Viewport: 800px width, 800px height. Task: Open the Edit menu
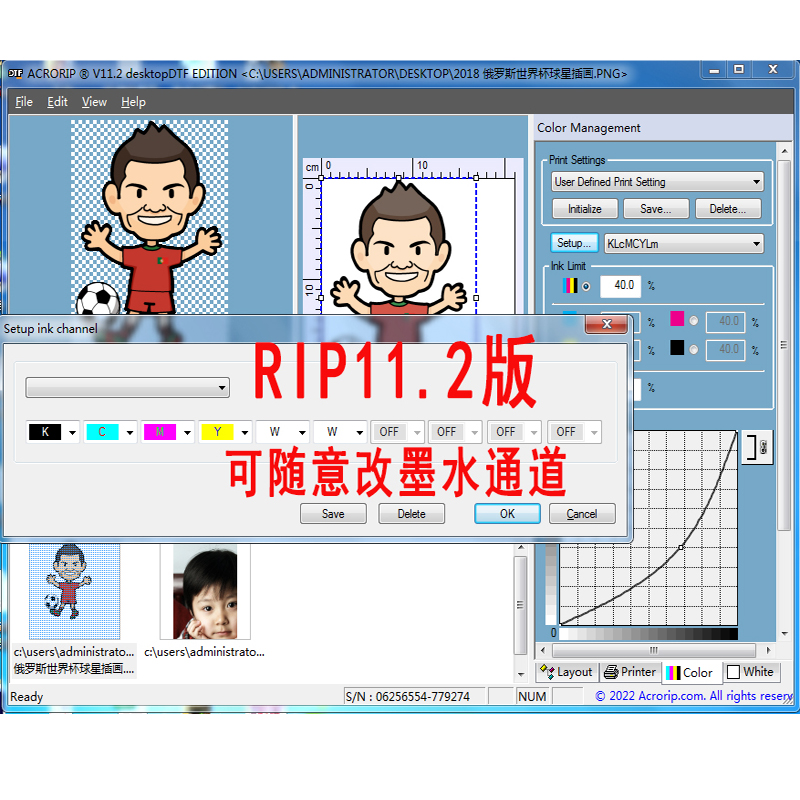(57, 102)
